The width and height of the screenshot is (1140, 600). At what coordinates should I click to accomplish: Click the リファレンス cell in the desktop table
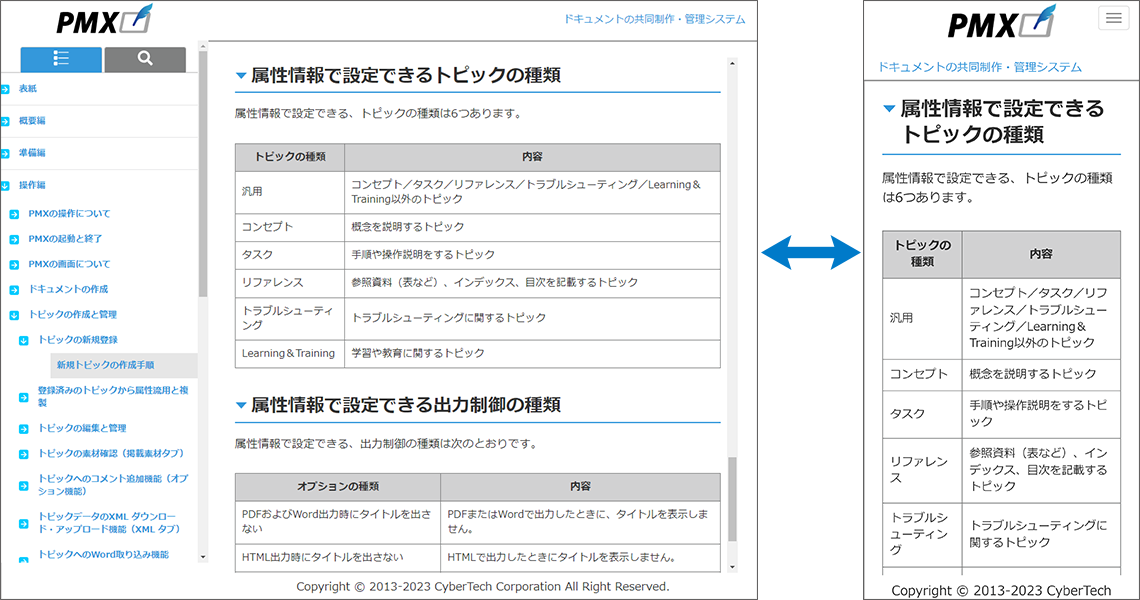(289, 283)
